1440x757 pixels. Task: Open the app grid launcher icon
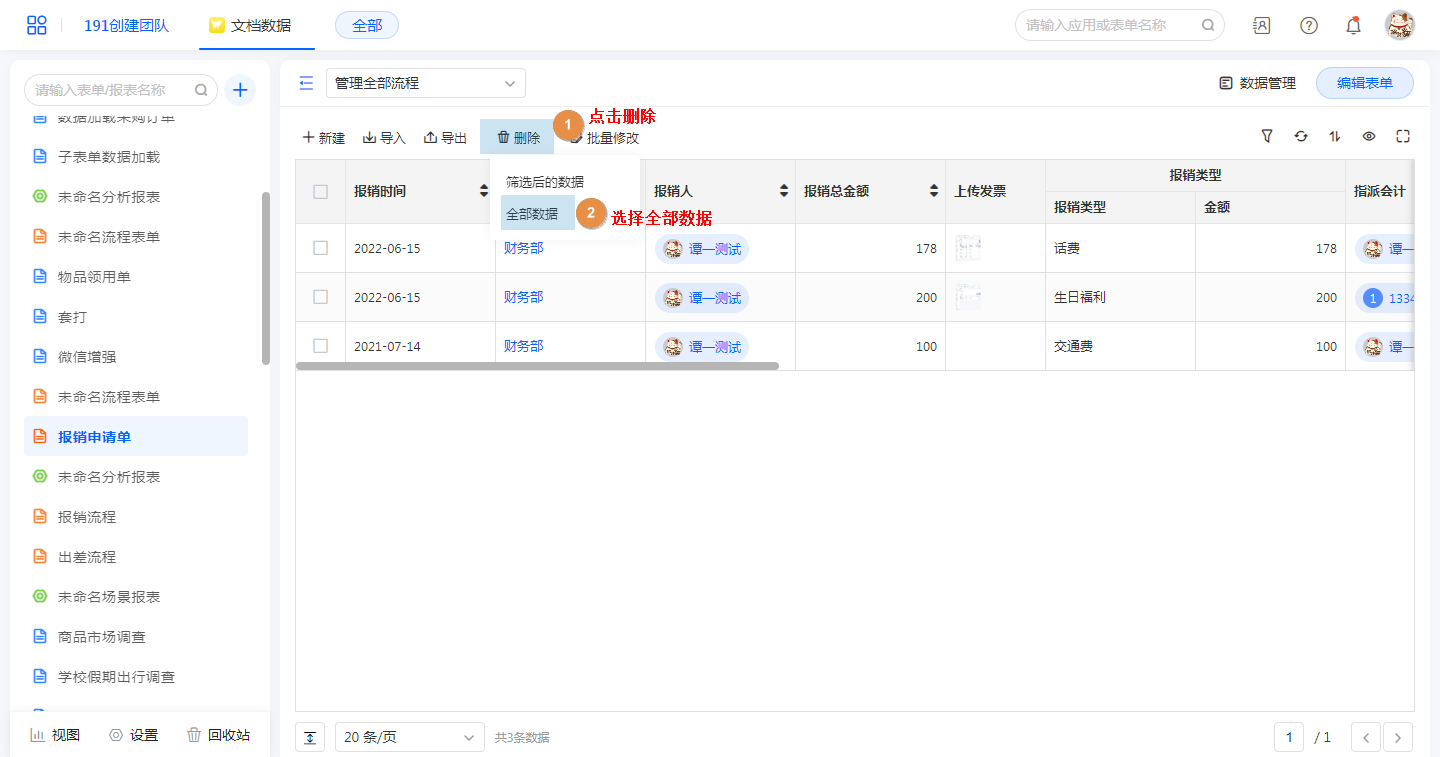(x=36, y=25)
